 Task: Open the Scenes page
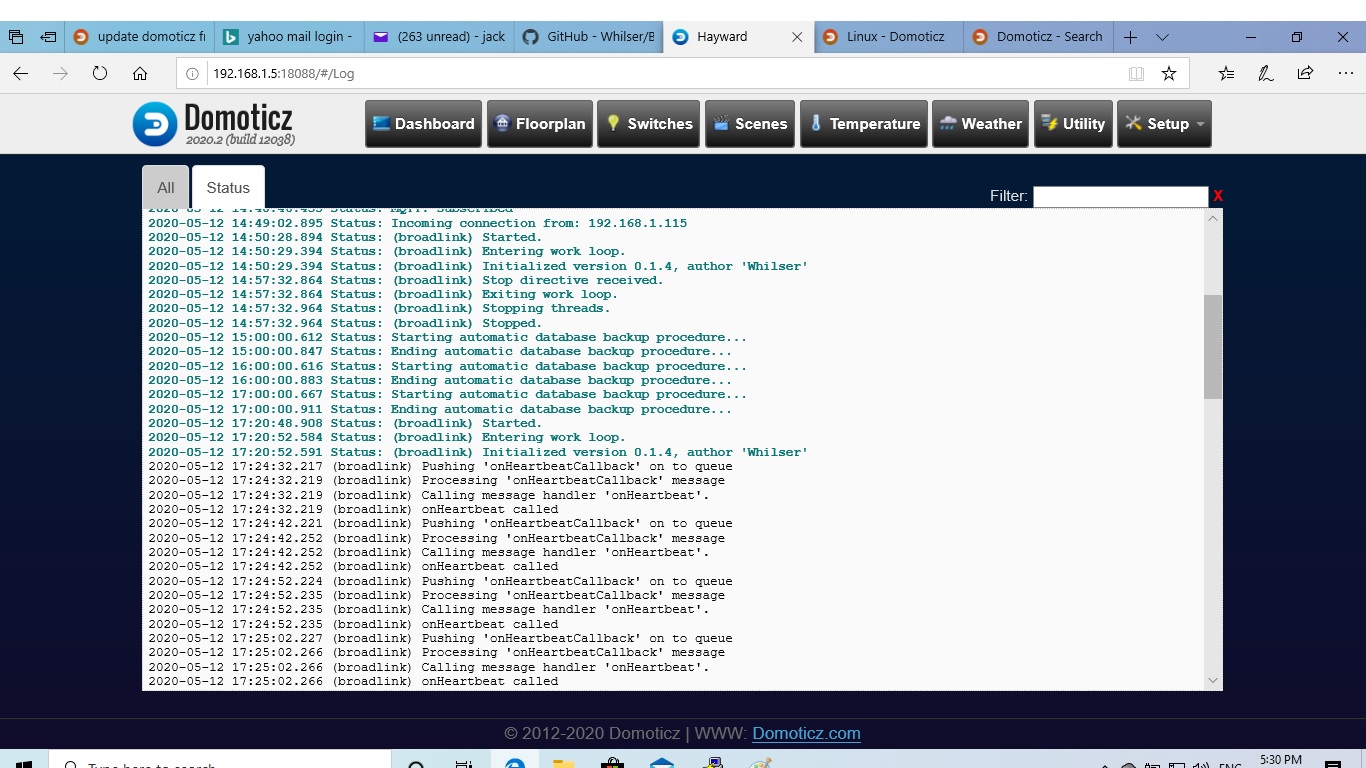coord(750,124)
